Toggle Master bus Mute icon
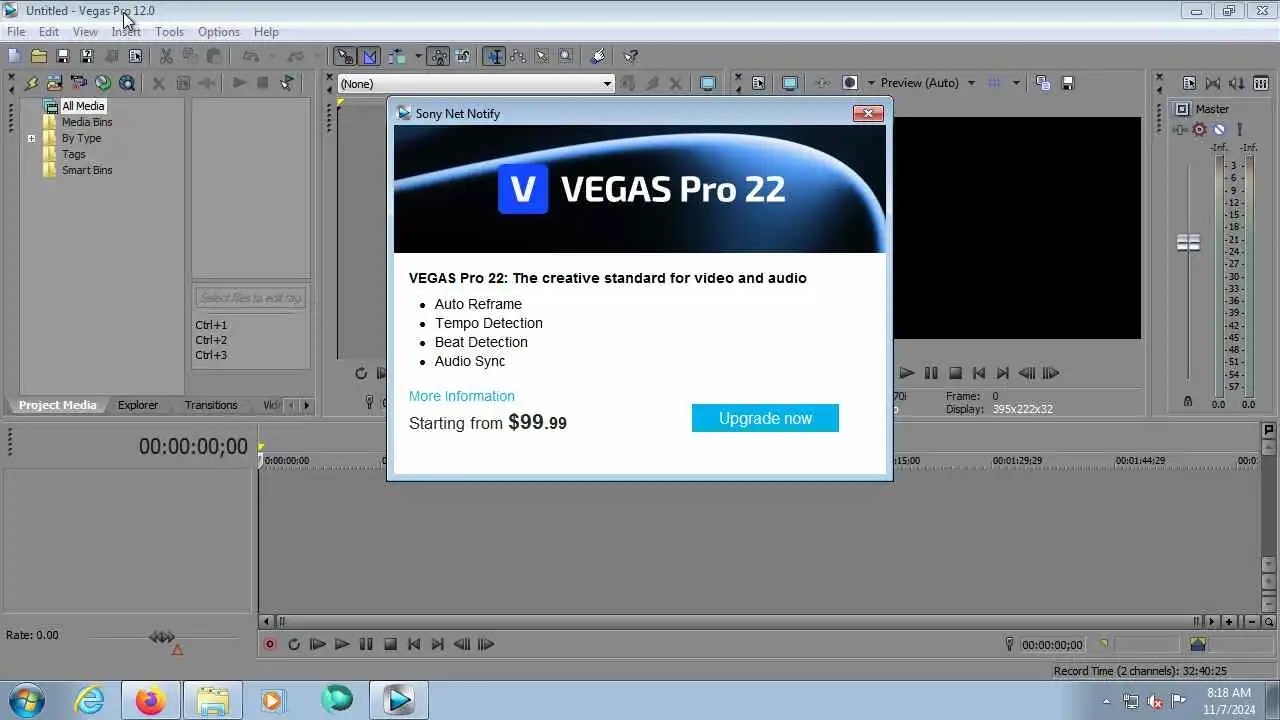The height and width of the screenshot is (720, 1280). pyautogui.click(x=1219, y=129)
